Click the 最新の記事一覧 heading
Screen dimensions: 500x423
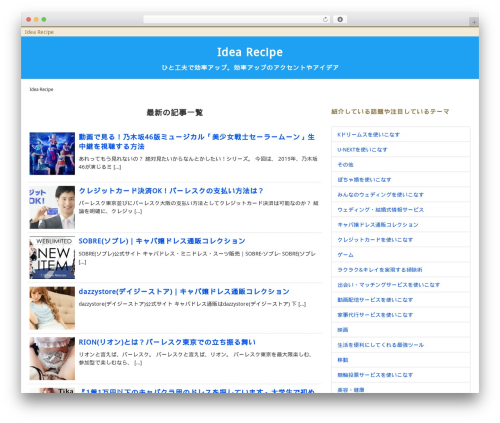[175, 112]
